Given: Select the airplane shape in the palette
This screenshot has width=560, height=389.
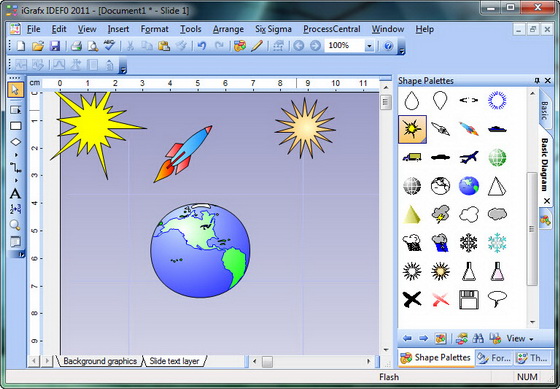Looking at the screenshot, I should [469, 157].
